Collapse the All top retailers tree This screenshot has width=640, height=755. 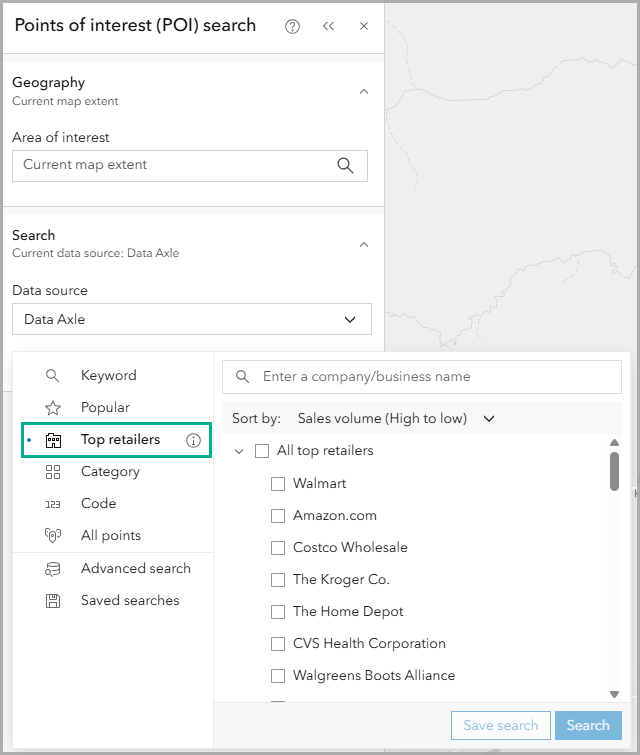[x=239, y=451]
